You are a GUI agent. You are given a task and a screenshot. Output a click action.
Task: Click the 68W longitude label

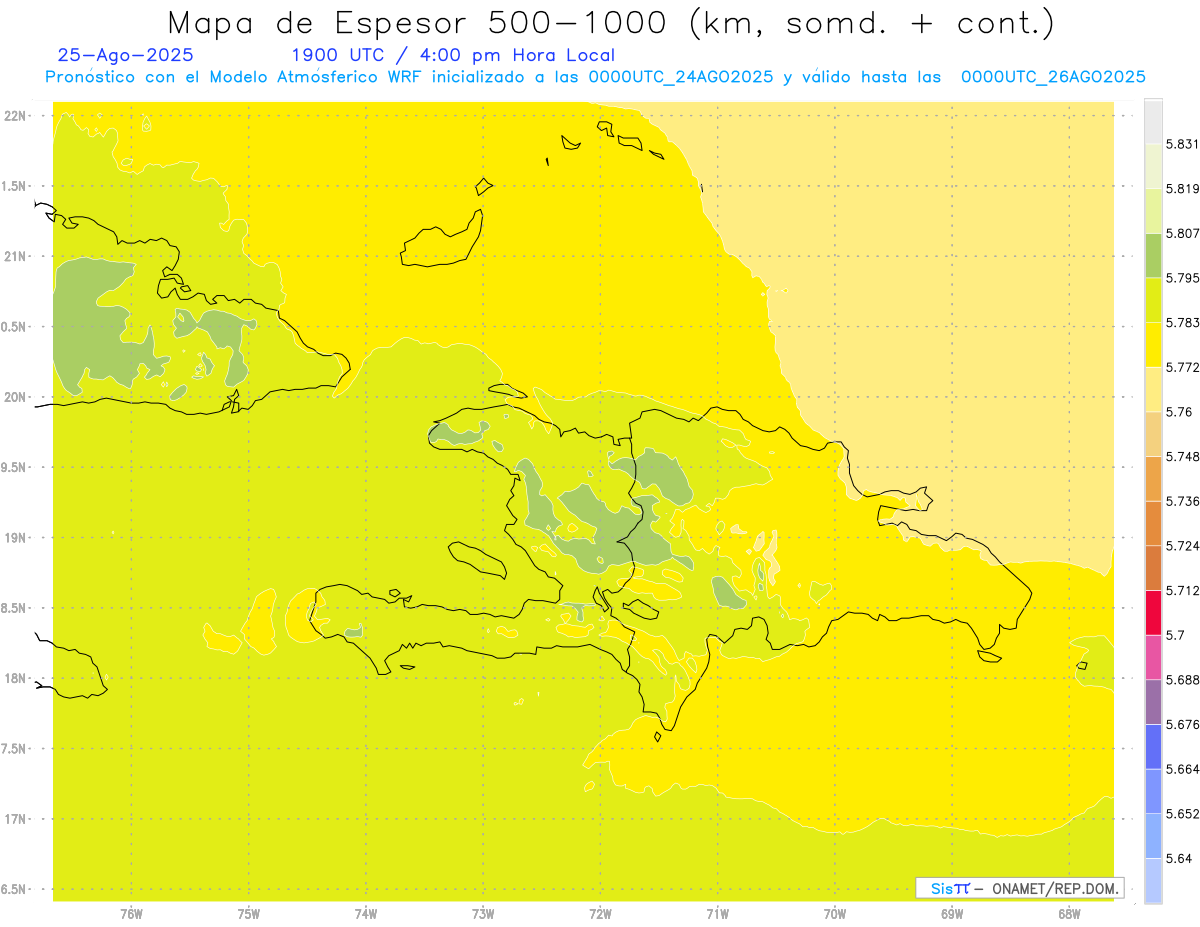[1068, 914]
